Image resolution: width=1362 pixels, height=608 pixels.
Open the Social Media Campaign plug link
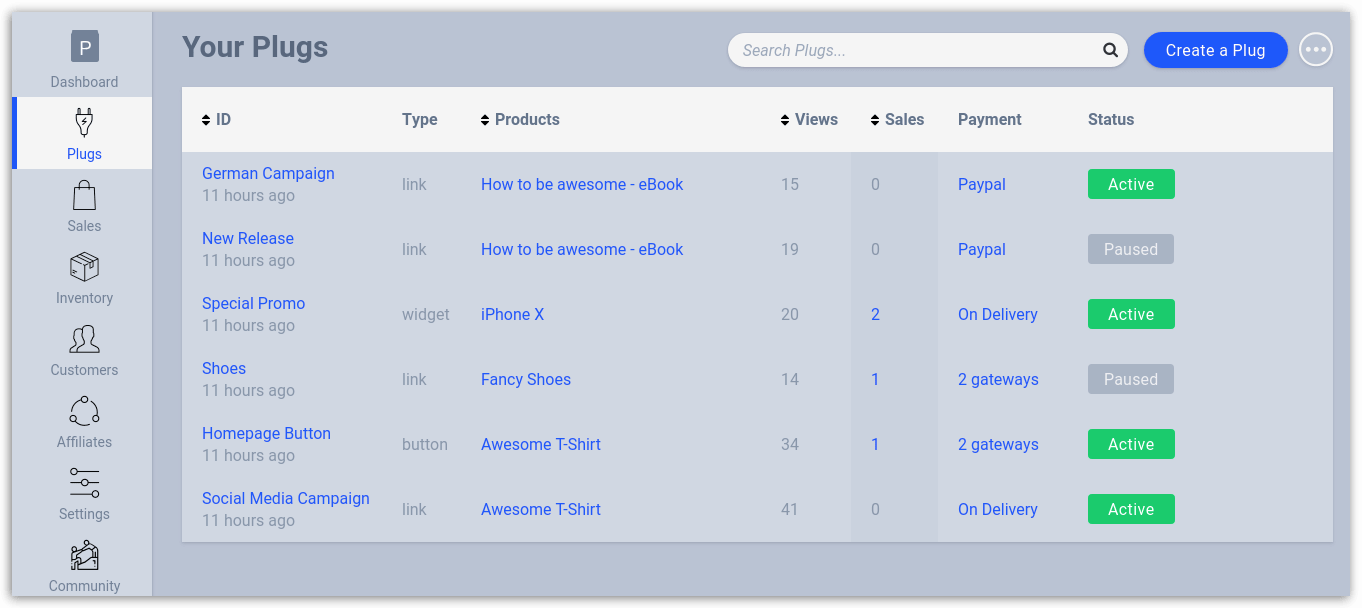tap(285, 498)
